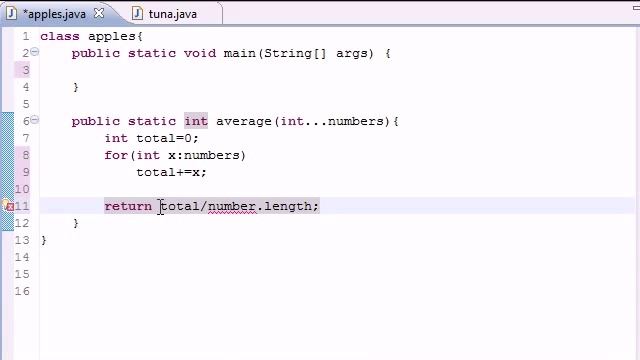Click '.length;' on line 11

click(288, 206)
